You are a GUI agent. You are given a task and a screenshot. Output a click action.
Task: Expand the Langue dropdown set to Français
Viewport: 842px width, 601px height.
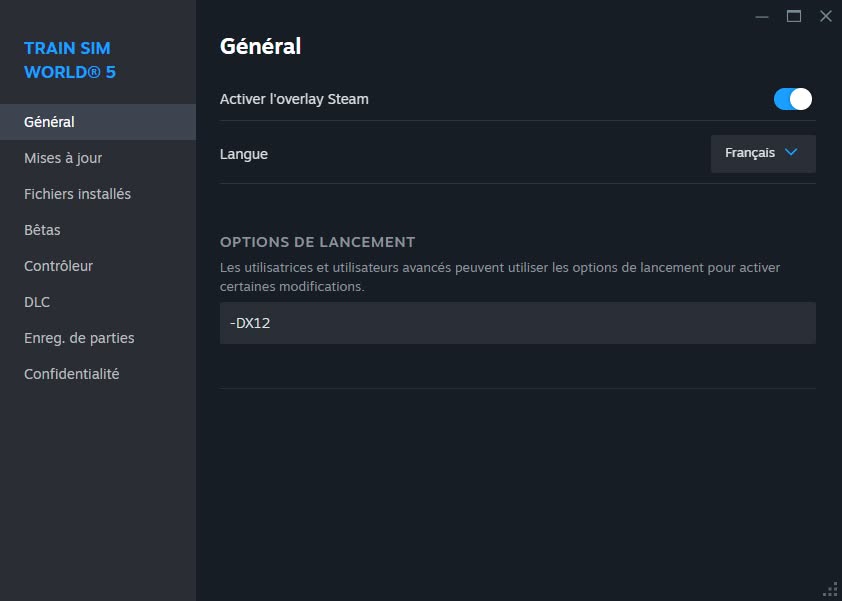[763, 154]
